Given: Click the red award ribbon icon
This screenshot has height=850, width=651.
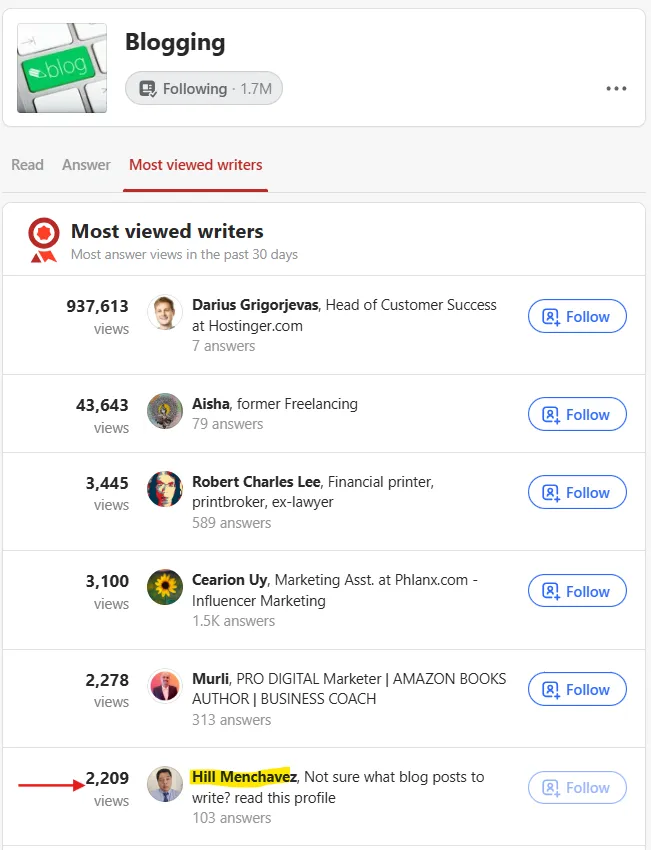Looking at the screenshot, I should pos(44,240).
